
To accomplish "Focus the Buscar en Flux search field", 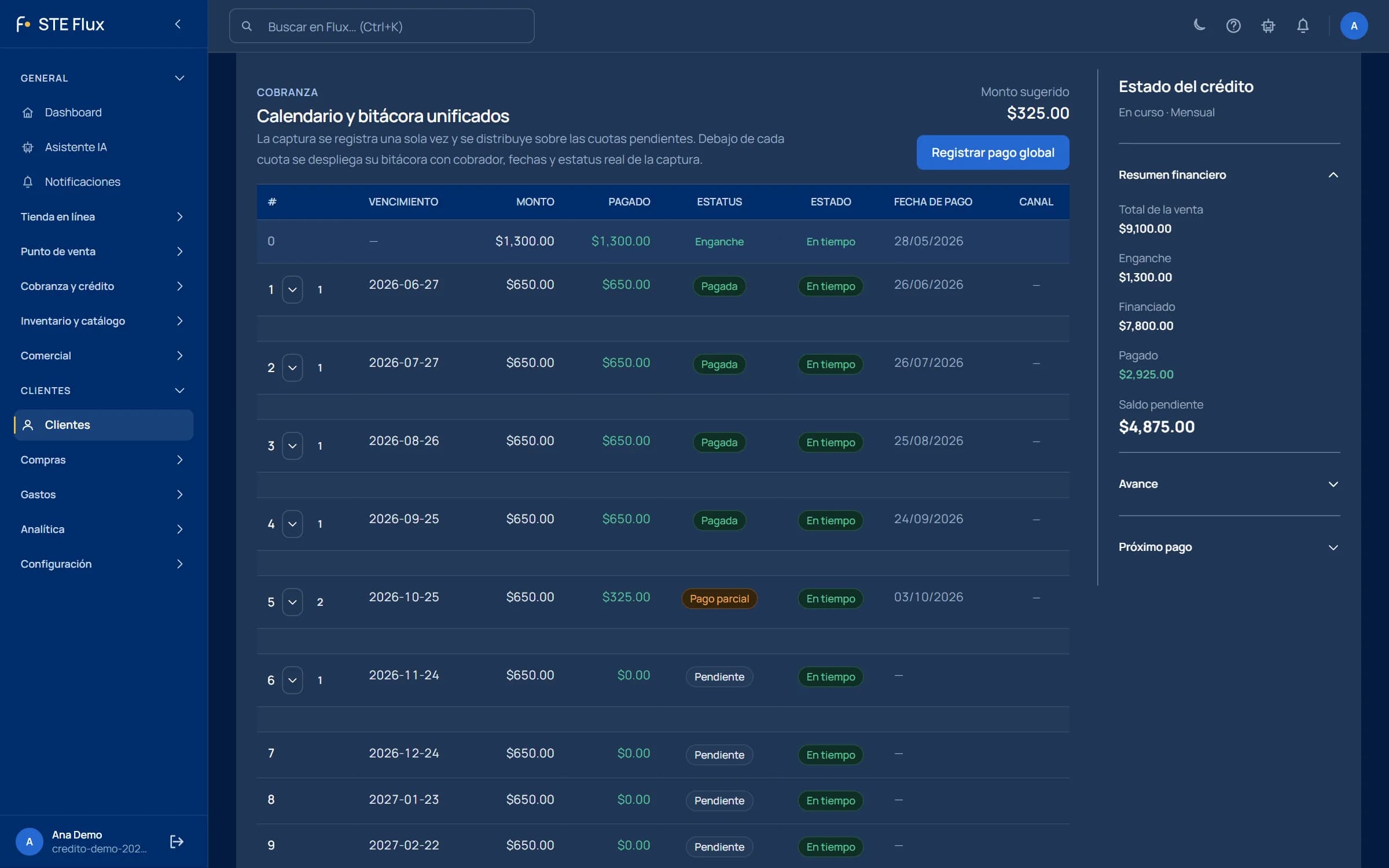I will pos(382,26).
